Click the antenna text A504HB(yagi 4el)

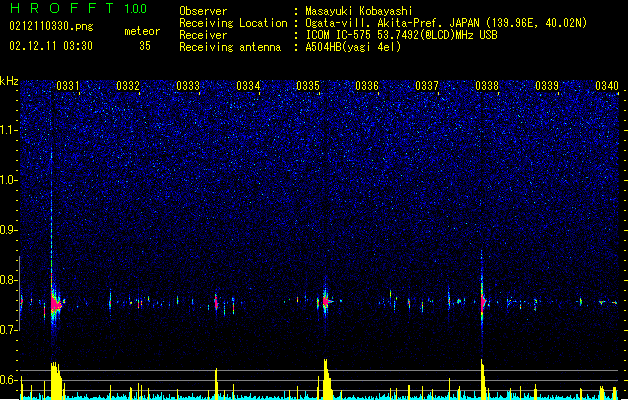tap(353, 47)
